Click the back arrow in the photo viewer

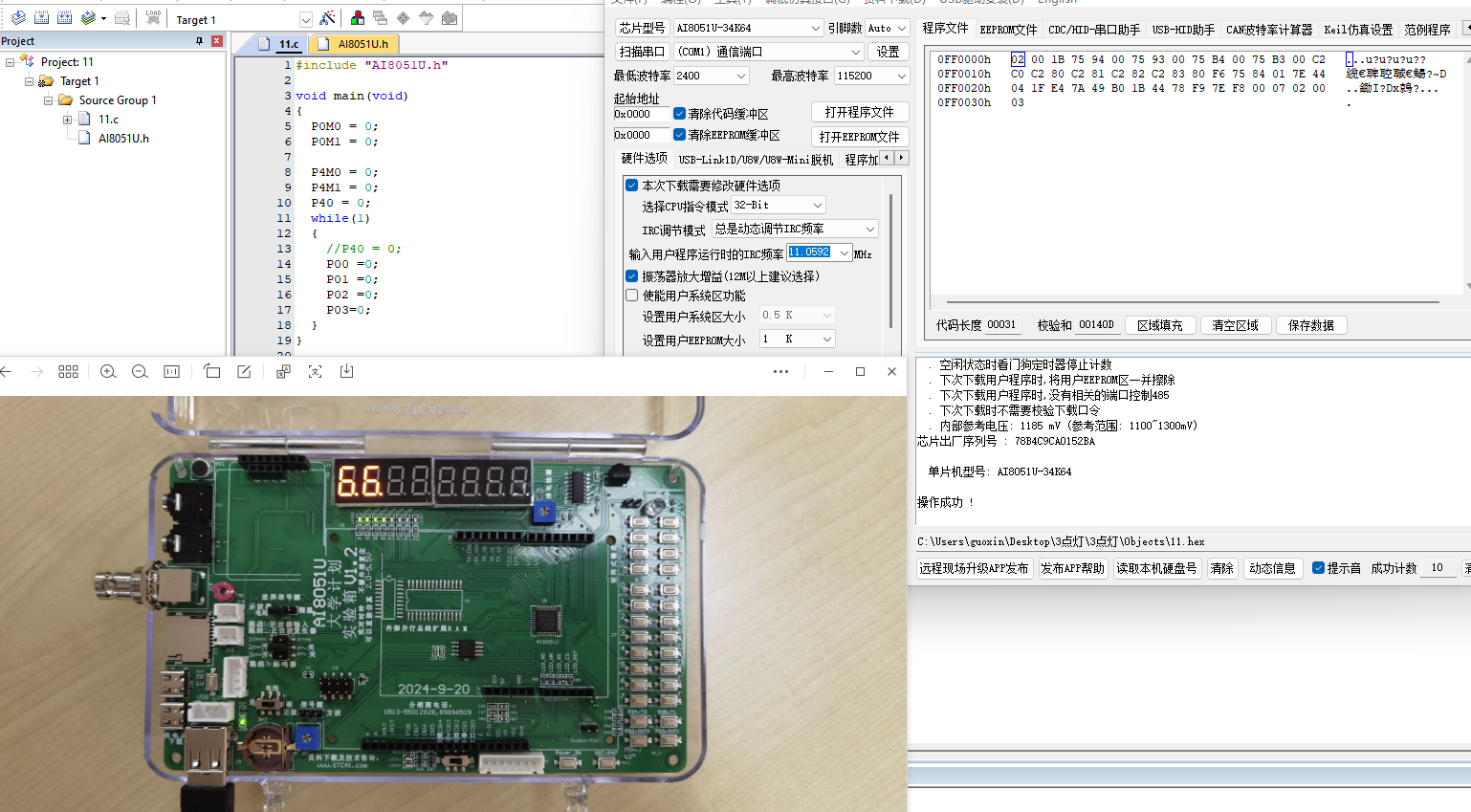pyautogui.click(x=7, y=372)
